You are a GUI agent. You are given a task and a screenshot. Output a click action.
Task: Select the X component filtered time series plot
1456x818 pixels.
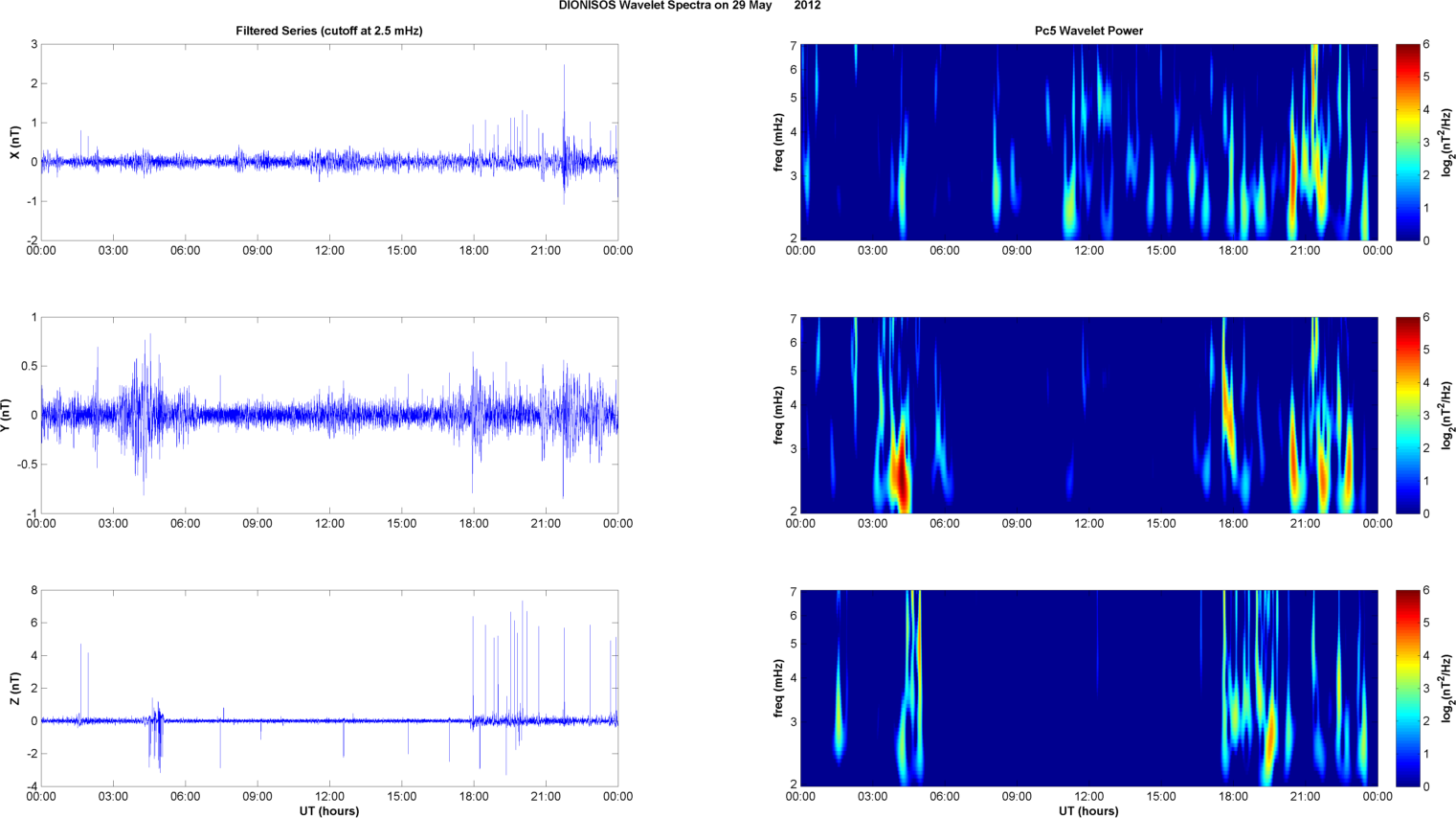pyautogui.click(x=329, y=143)
